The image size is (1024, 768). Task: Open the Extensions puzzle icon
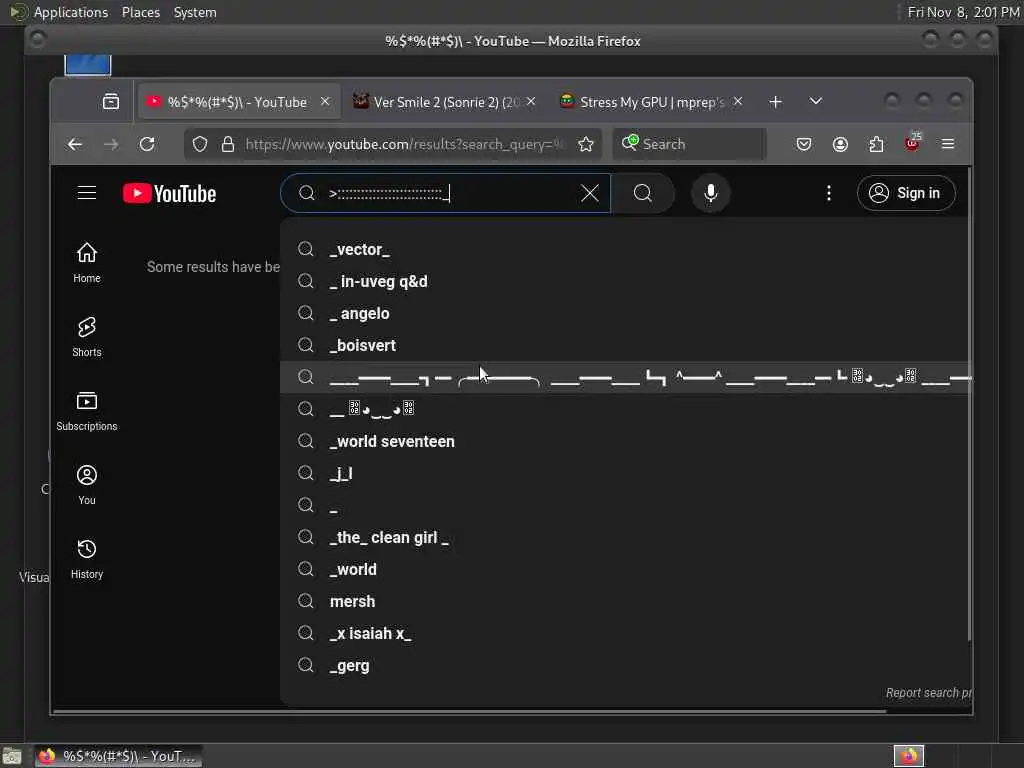[x=876, y=144]
